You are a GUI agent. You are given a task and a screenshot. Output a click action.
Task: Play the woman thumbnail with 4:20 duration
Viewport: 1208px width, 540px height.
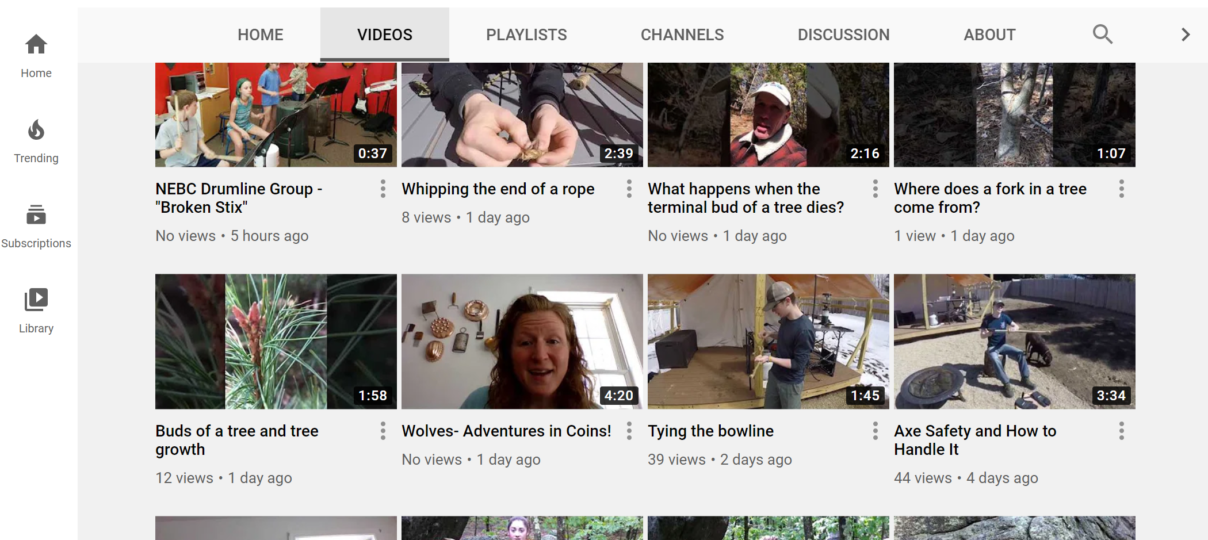(522, 341)
